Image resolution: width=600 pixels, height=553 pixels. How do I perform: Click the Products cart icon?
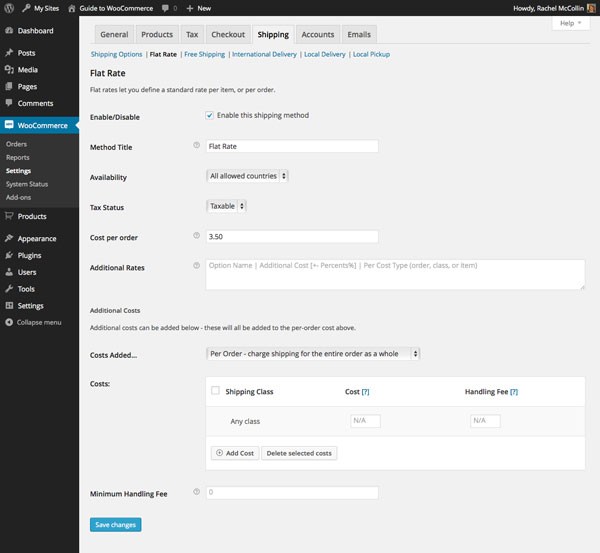point(9,216)
